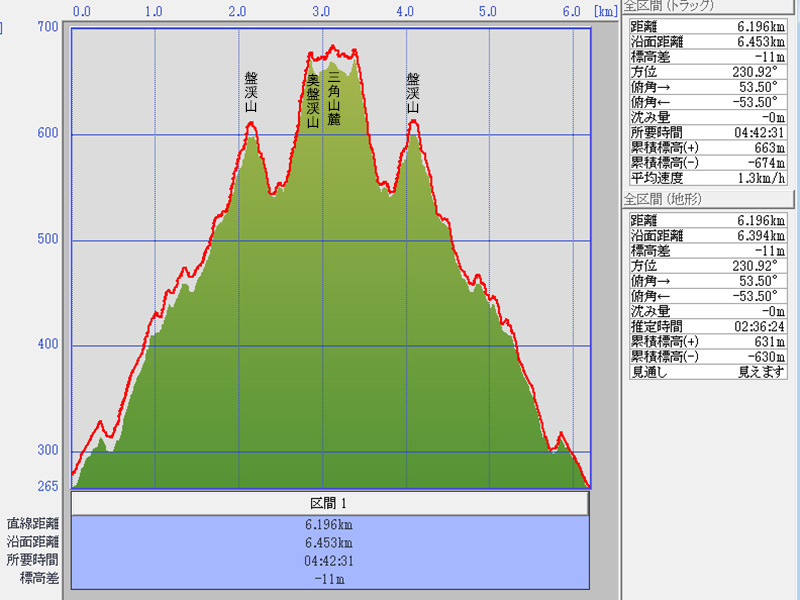This screenshot has height=600, width=800.
Task: Click the 見通し 見えます row
Action: pyautogui.click(x=710, y=371)
